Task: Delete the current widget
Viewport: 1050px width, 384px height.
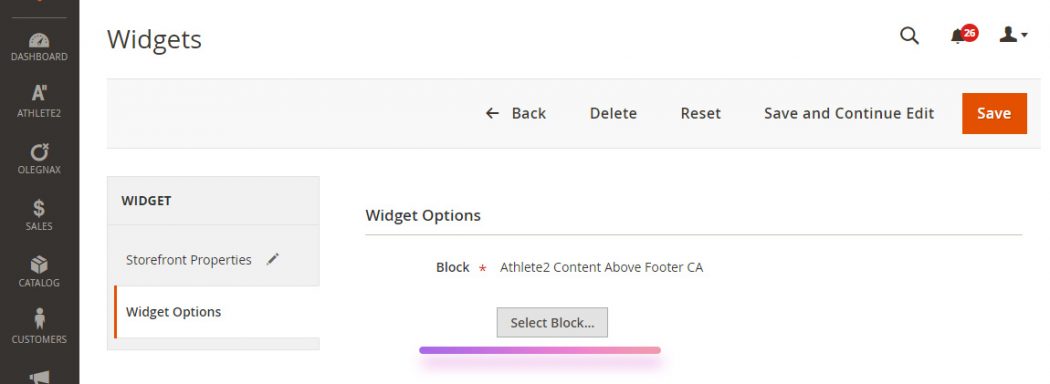Action: 613,113
